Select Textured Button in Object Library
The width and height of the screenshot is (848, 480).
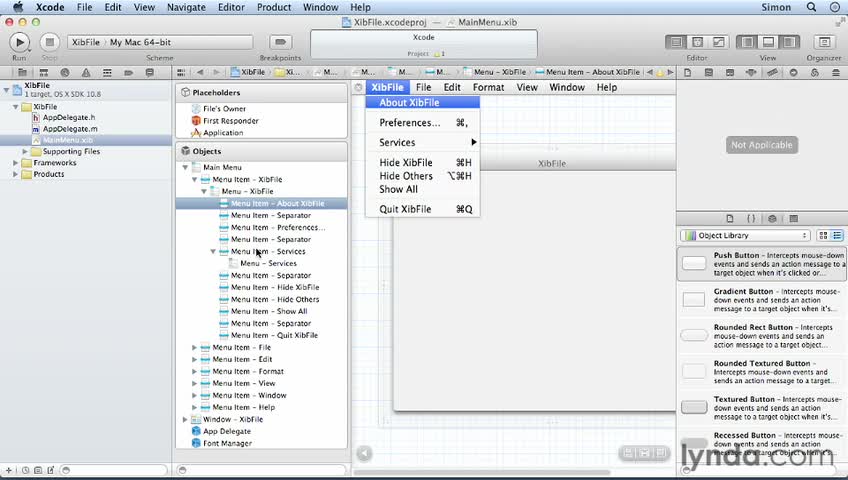coord(761,408)
